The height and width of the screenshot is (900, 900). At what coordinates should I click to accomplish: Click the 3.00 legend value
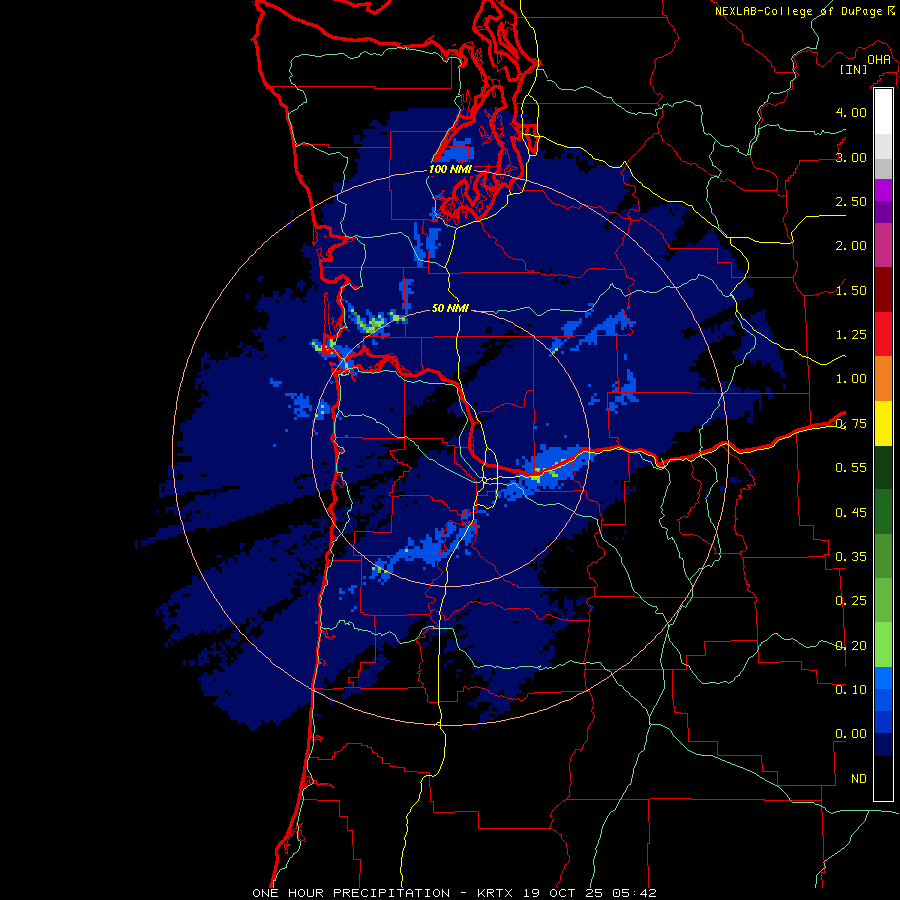click(851, 157)
